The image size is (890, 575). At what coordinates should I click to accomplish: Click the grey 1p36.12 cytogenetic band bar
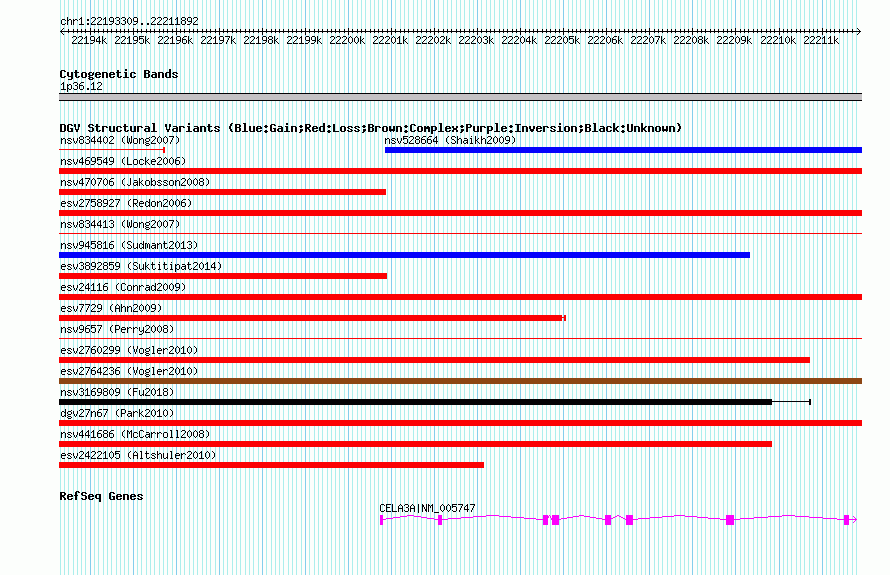point(460,97)
